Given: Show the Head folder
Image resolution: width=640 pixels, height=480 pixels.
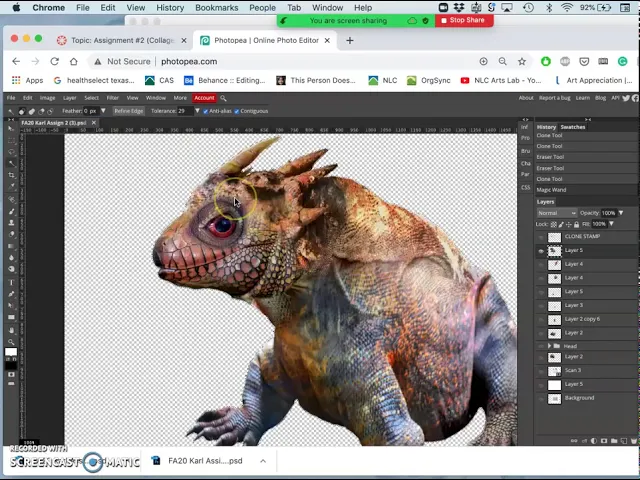Looking at the screenshot, I should pyautogui.click(x=541, y=346).
